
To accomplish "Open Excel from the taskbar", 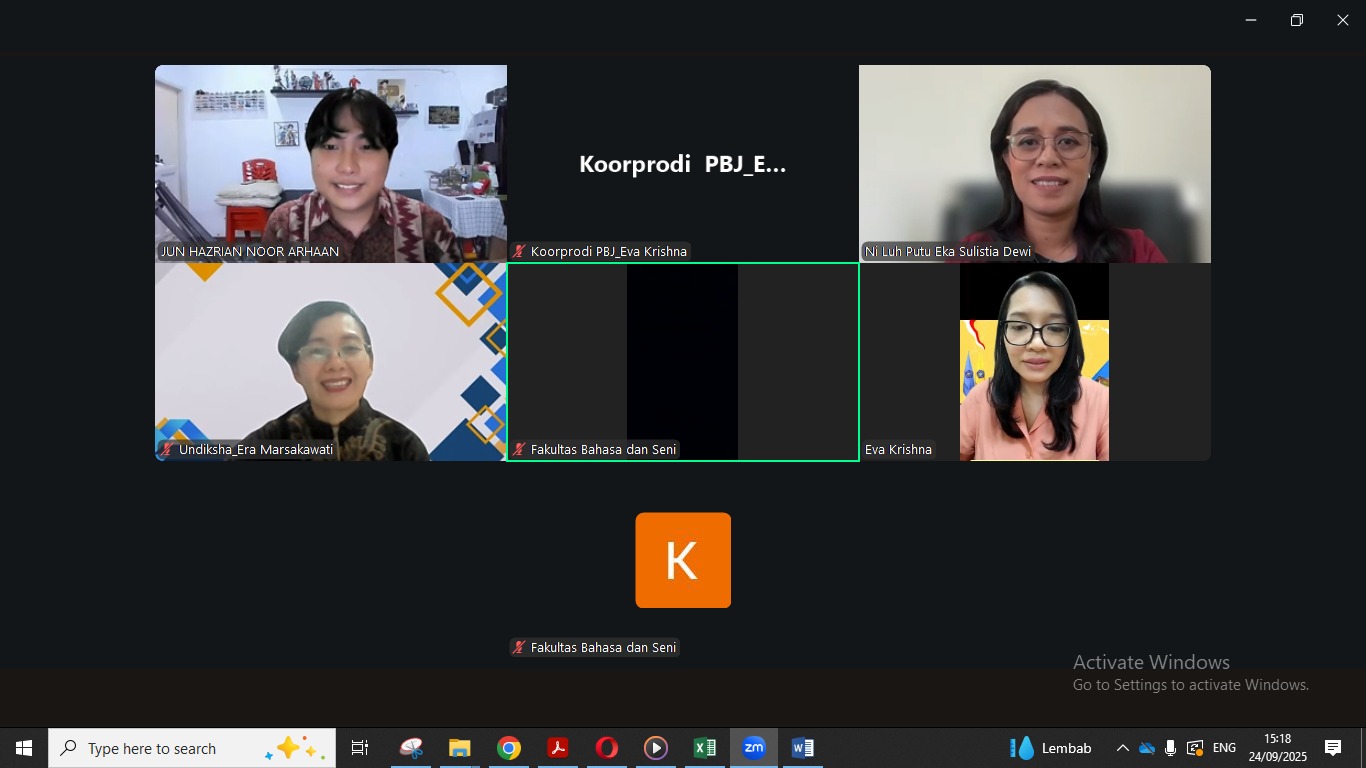I will click(705, 748).
